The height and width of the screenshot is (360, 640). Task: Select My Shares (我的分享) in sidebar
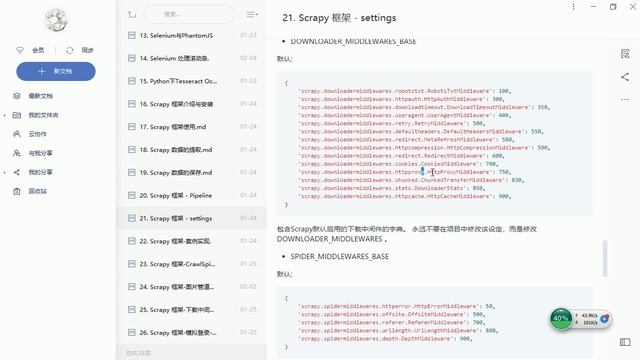click(x=40, y=172)
